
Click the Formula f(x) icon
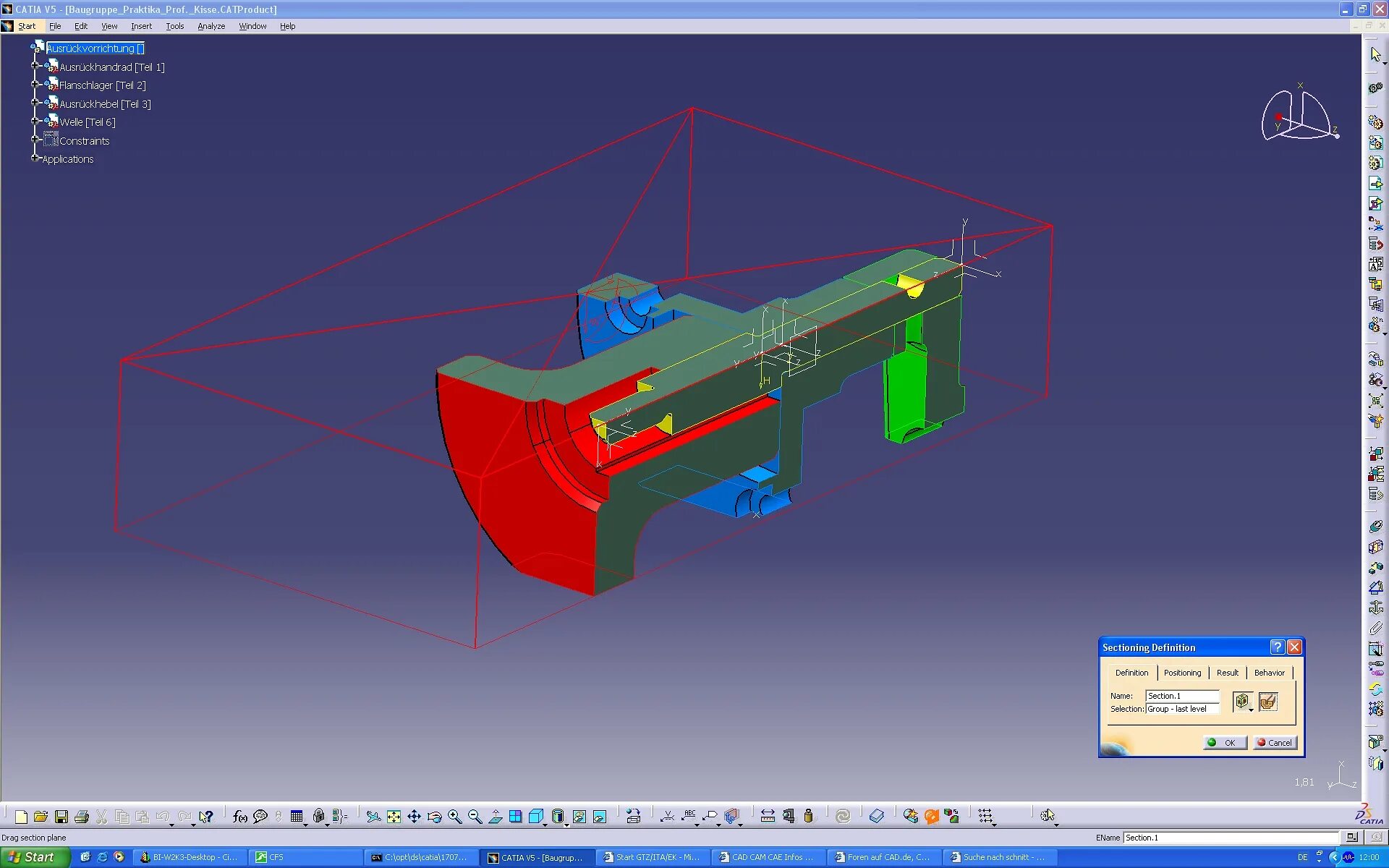(239, 817)
